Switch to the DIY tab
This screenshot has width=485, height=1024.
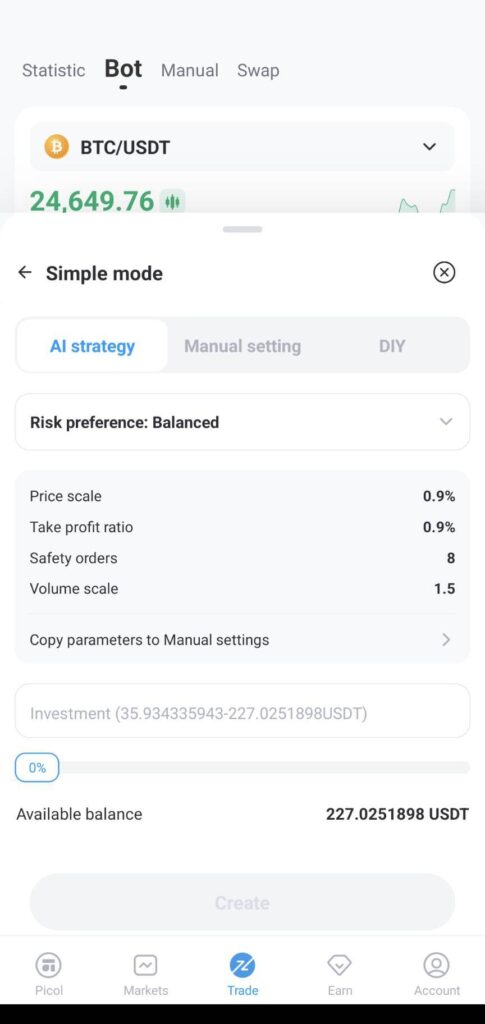(392, 345)
